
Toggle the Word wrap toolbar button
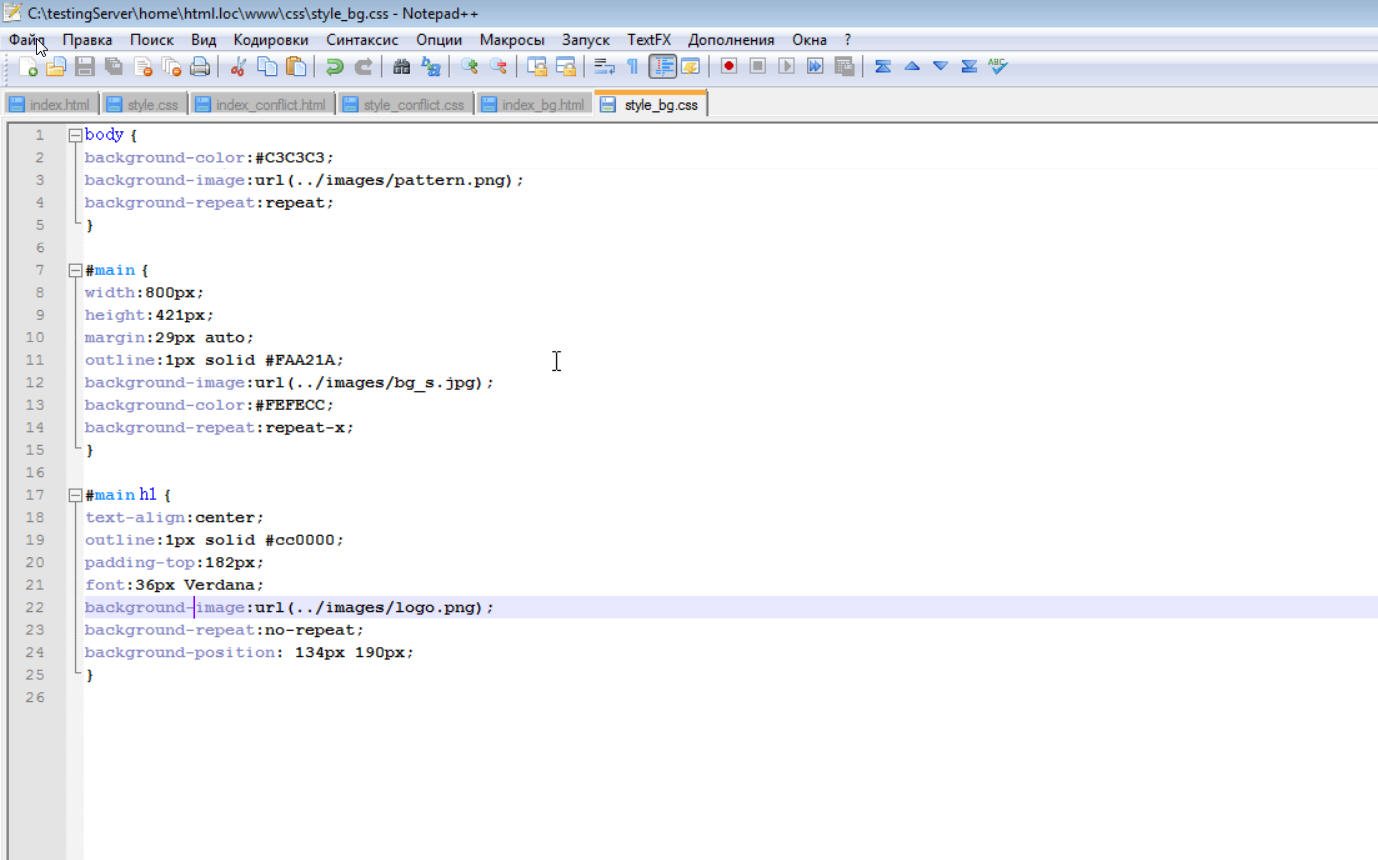(604, 67)
